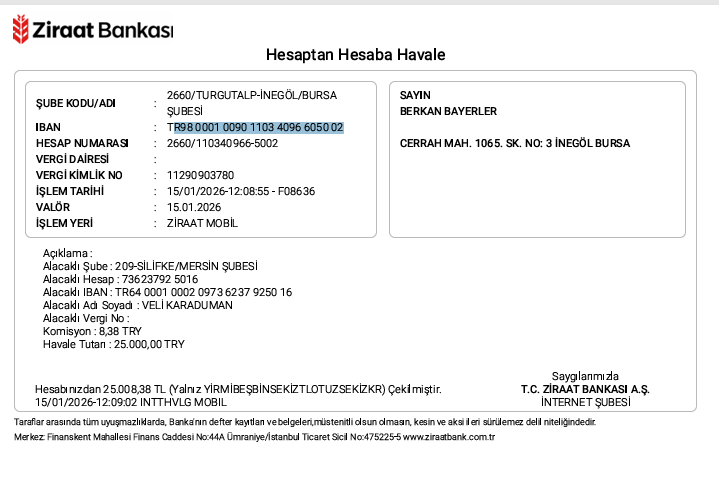This screenshot has height=500, width=719.
Task: Click the 'IBAN' field label
Action: 48,127
